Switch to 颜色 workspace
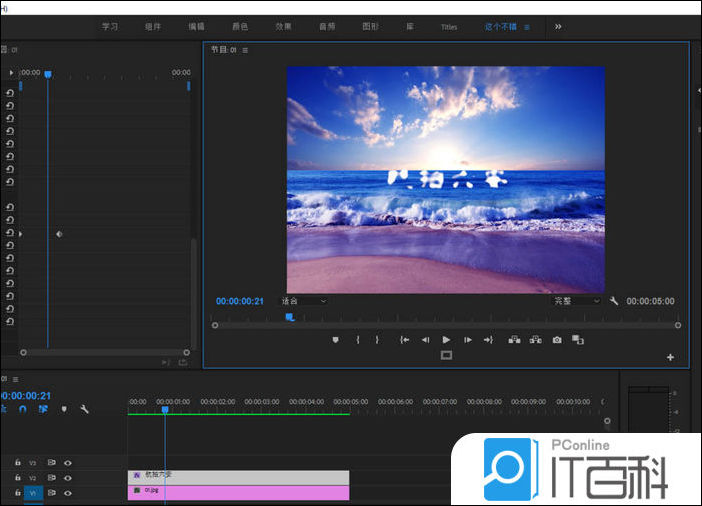The height and width of the screenshot is (506, 702). click(240, 27)
